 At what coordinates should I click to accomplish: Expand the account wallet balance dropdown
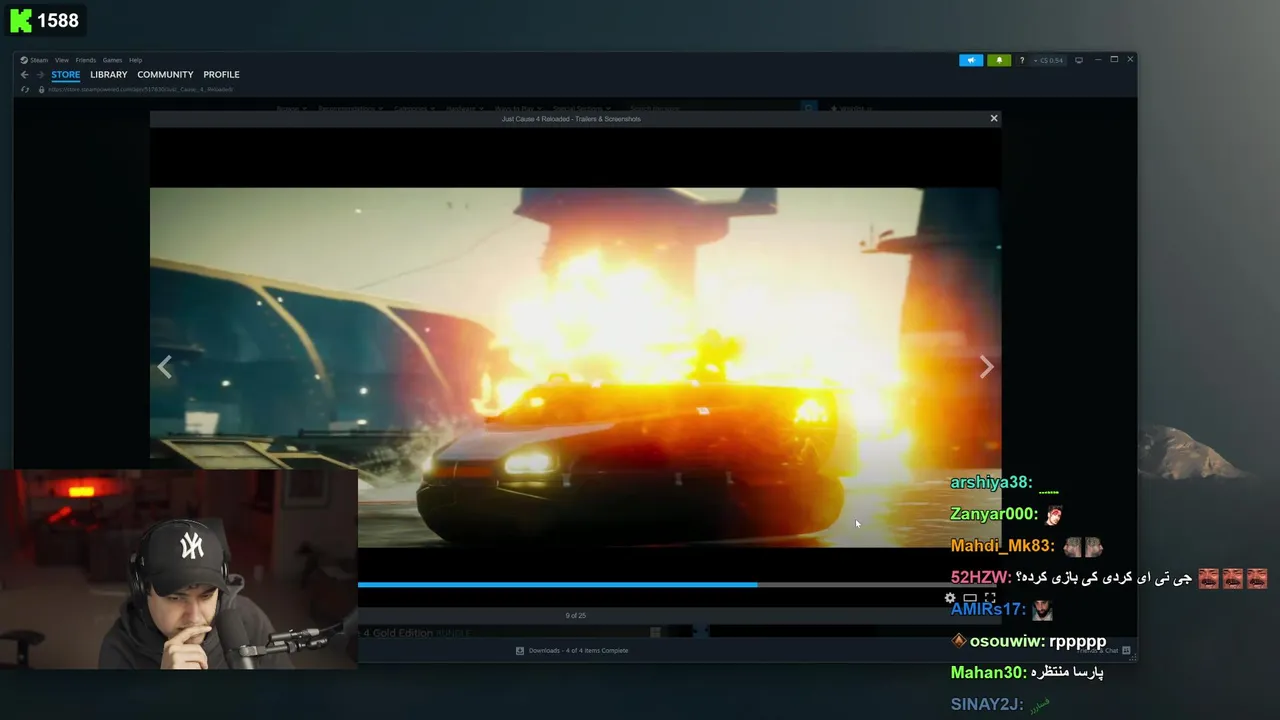1049,60
